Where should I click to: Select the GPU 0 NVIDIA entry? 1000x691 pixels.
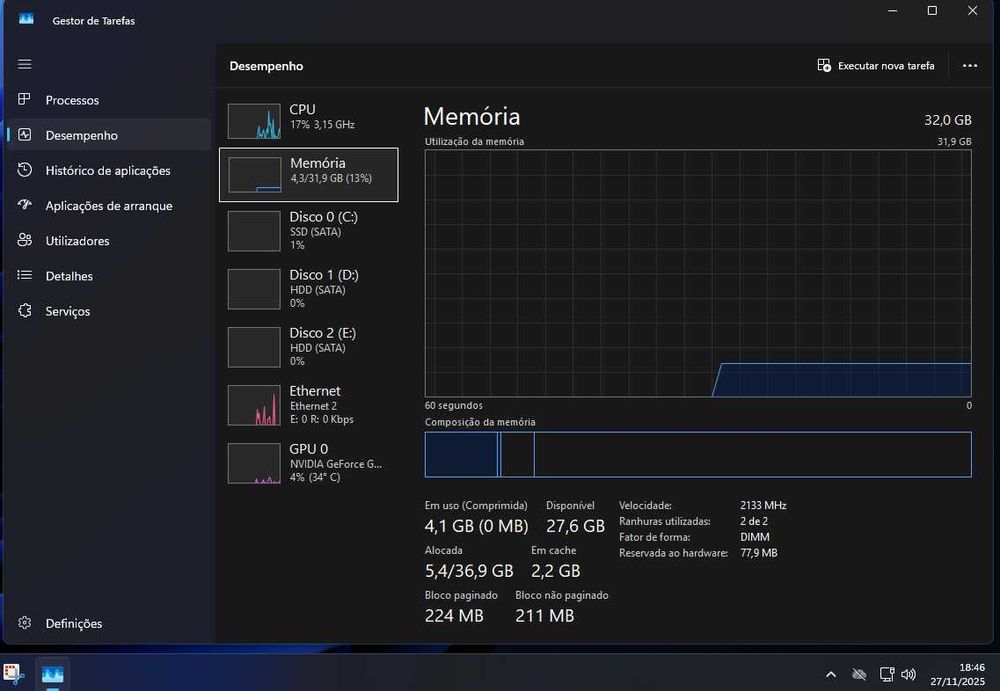(x=309, y=463)
